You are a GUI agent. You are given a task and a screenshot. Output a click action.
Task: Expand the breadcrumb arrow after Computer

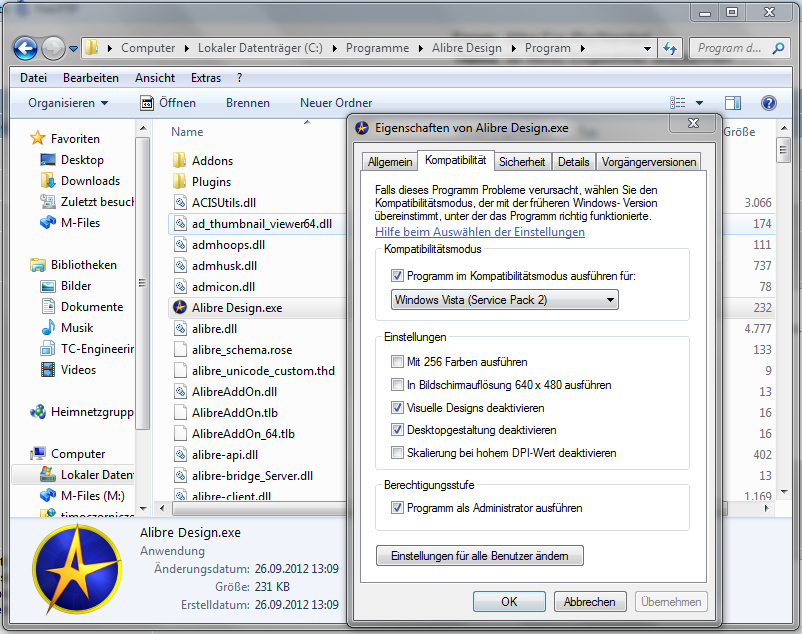[x=187, y=49]
